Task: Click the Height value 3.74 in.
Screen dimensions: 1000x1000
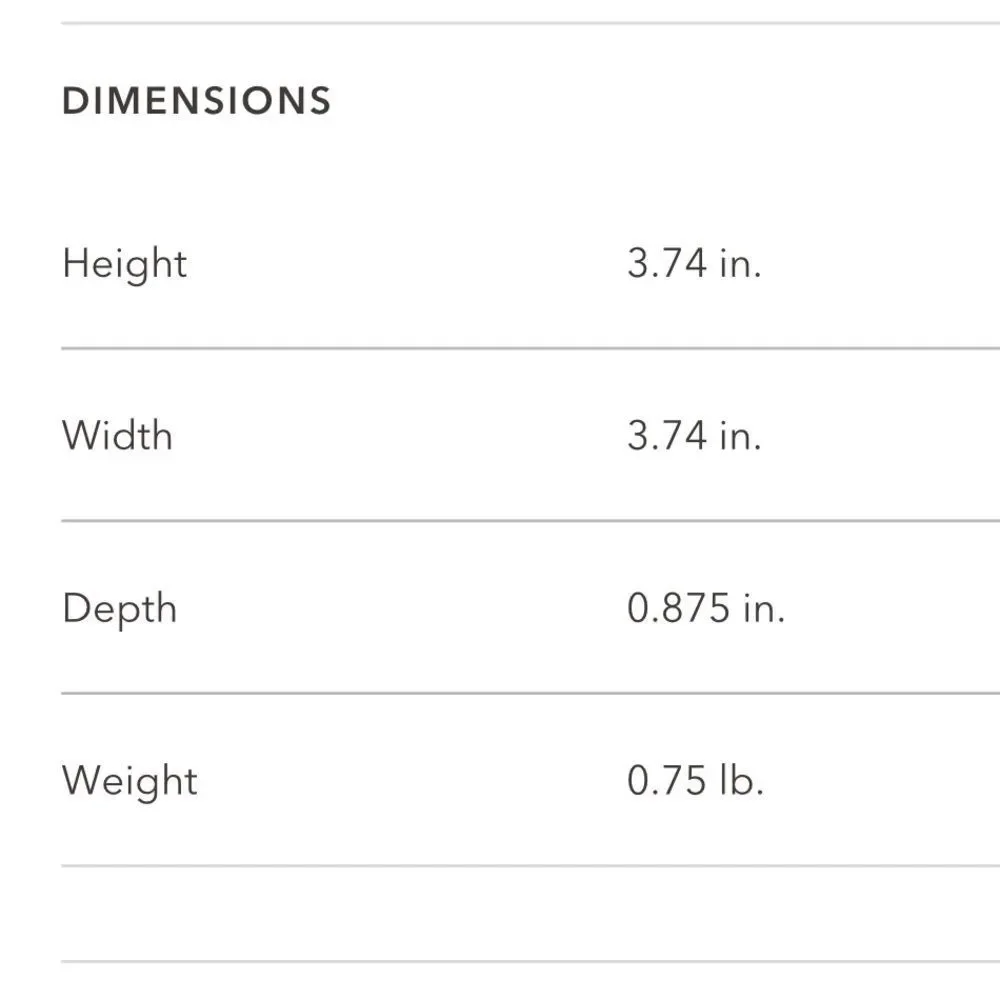Action: (x=695, y=263)
